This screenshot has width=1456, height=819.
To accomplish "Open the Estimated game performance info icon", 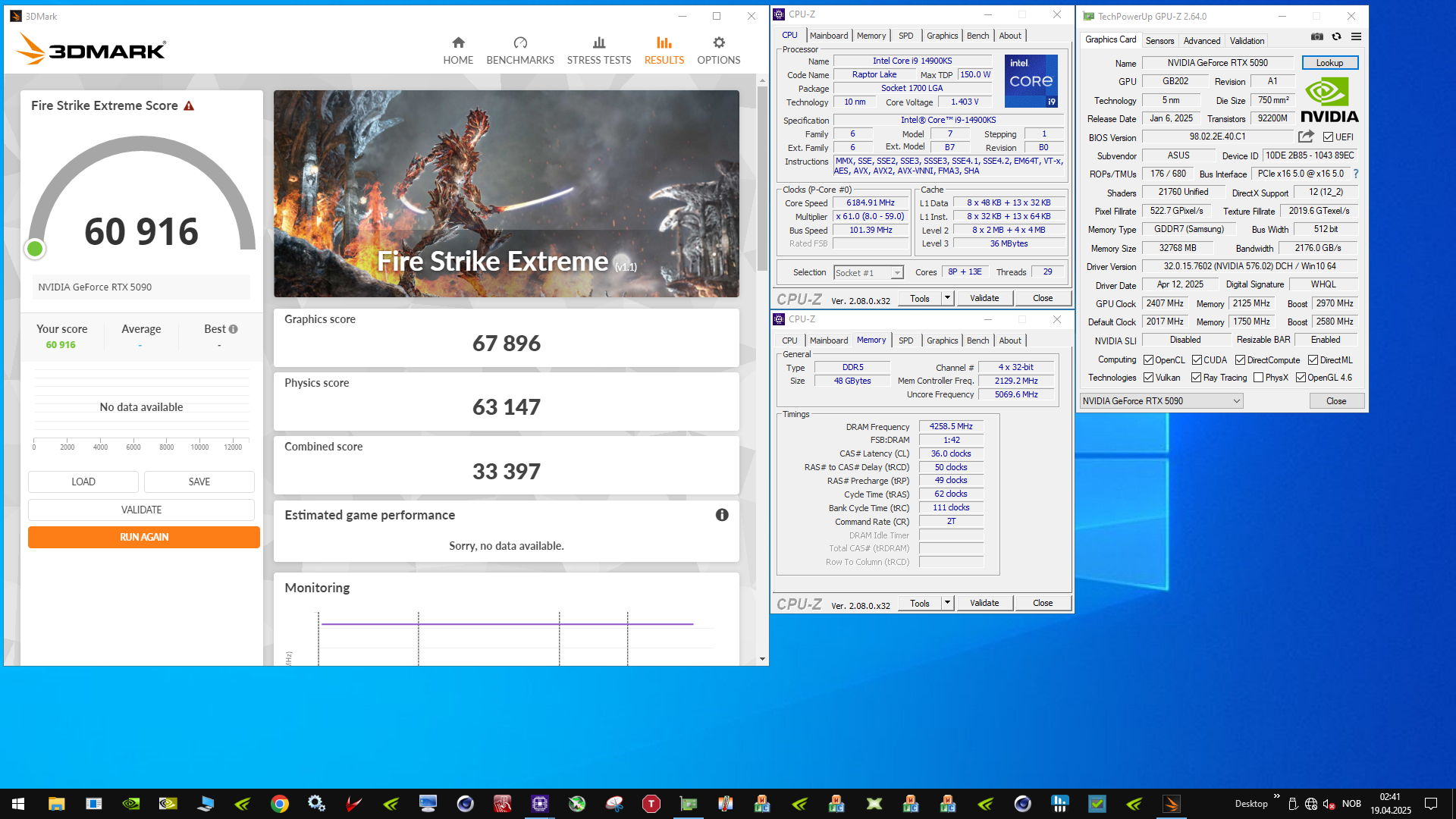I will [722, 515].
